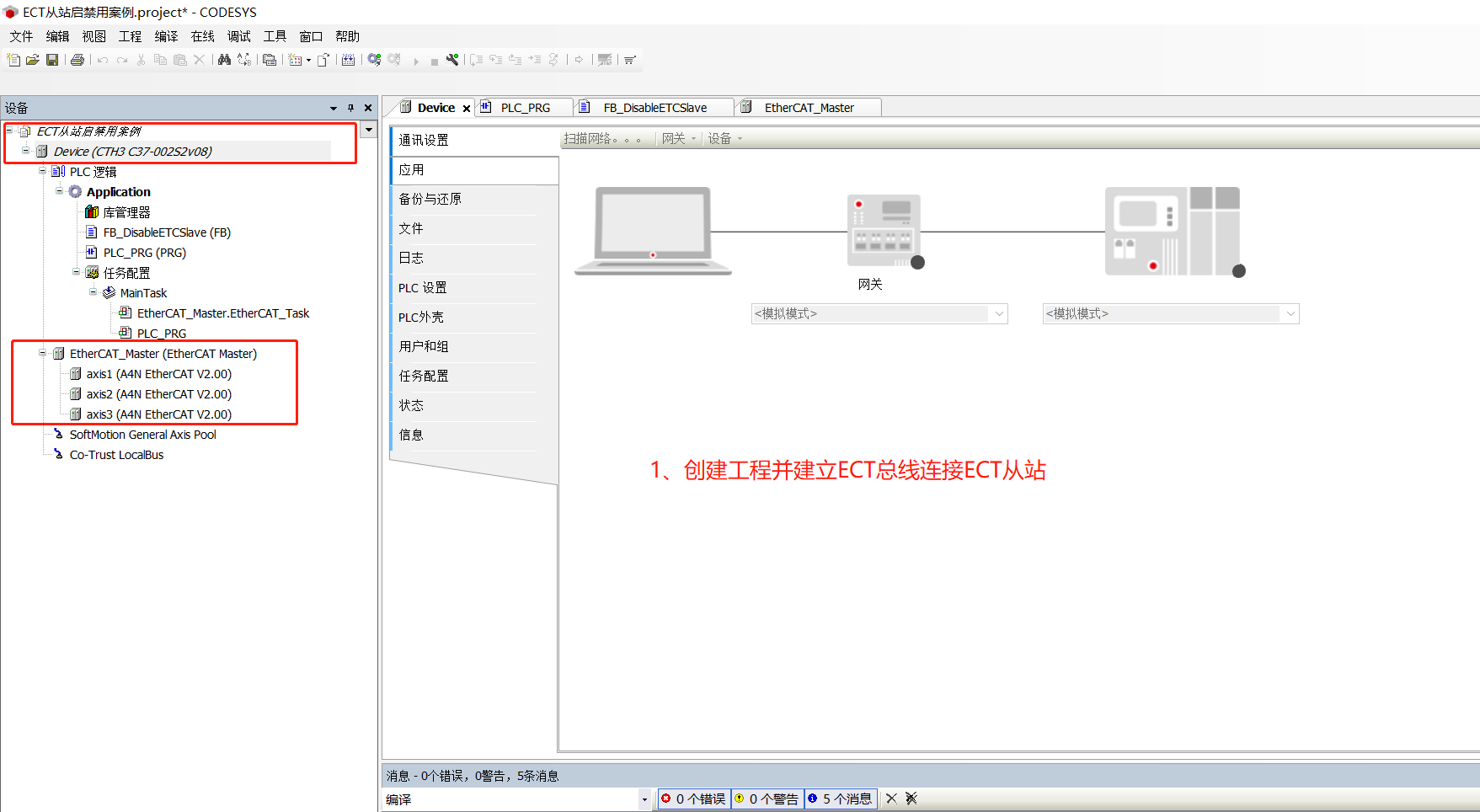
Task: Click the Logout gear icon
Action: click(x=395, y=60)
